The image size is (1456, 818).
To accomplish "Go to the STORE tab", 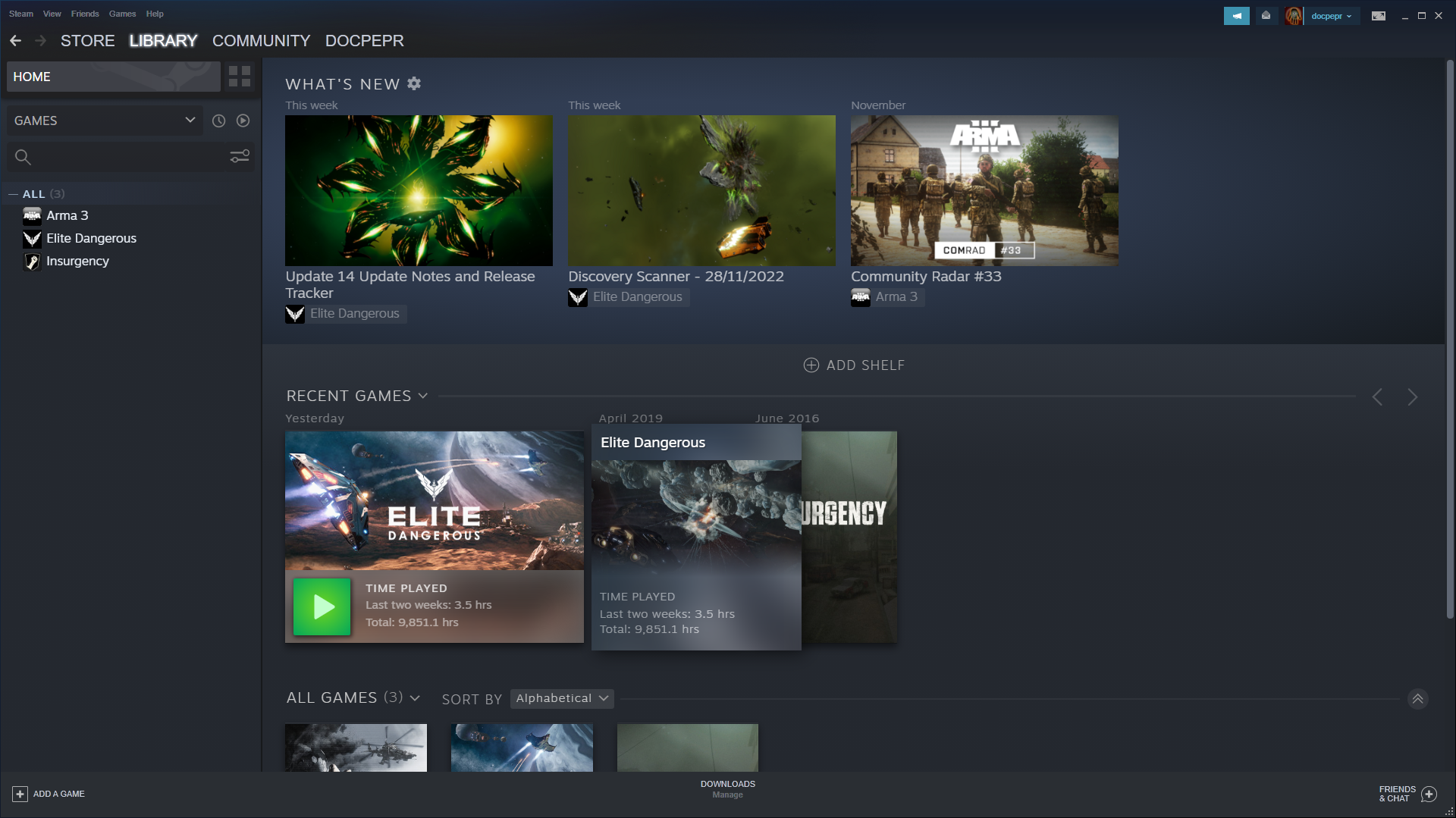I will pos(88,41).
